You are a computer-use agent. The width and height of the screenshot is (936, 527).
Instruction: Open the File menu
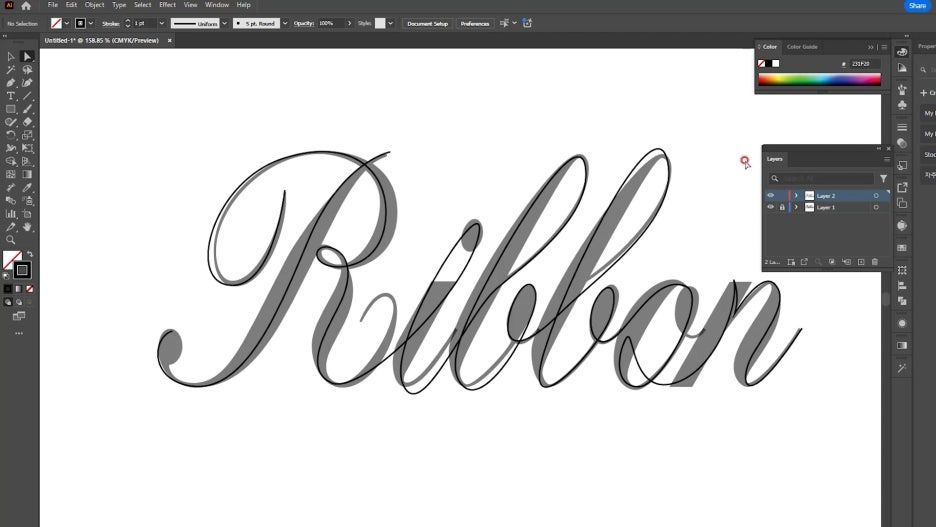click(53, 5)
